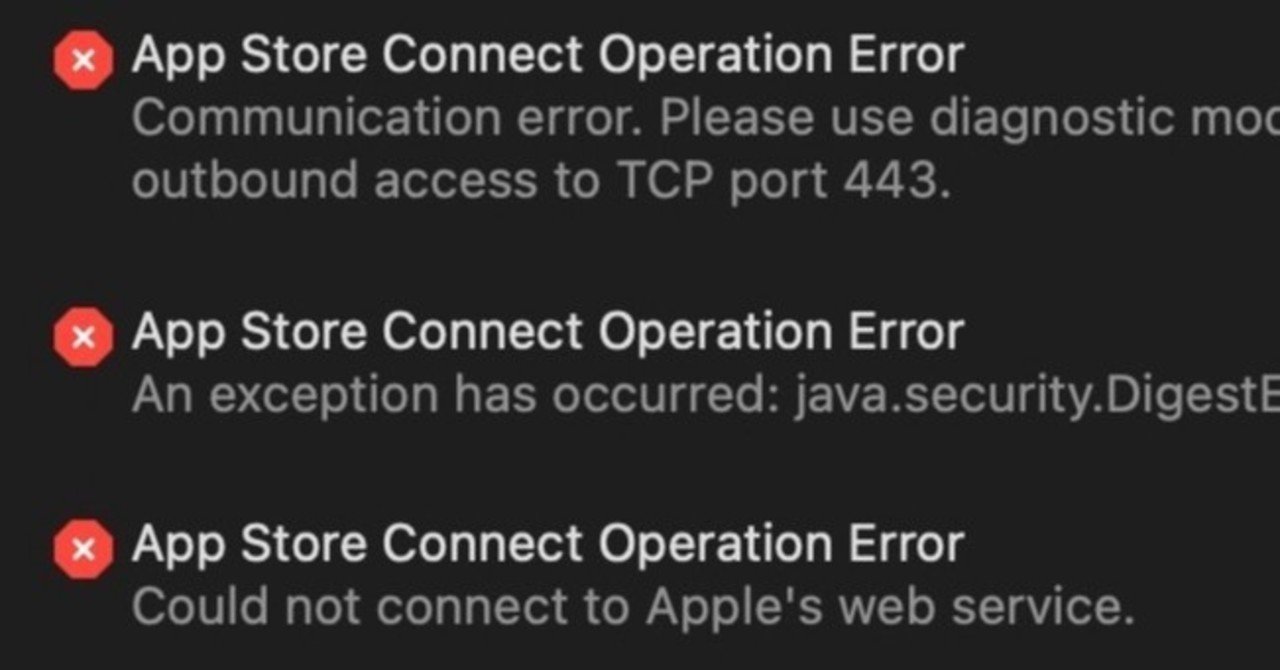The image size is (1280, 670).
Task: Click the red error icon on second notification
Action: (x=83, y=333)
